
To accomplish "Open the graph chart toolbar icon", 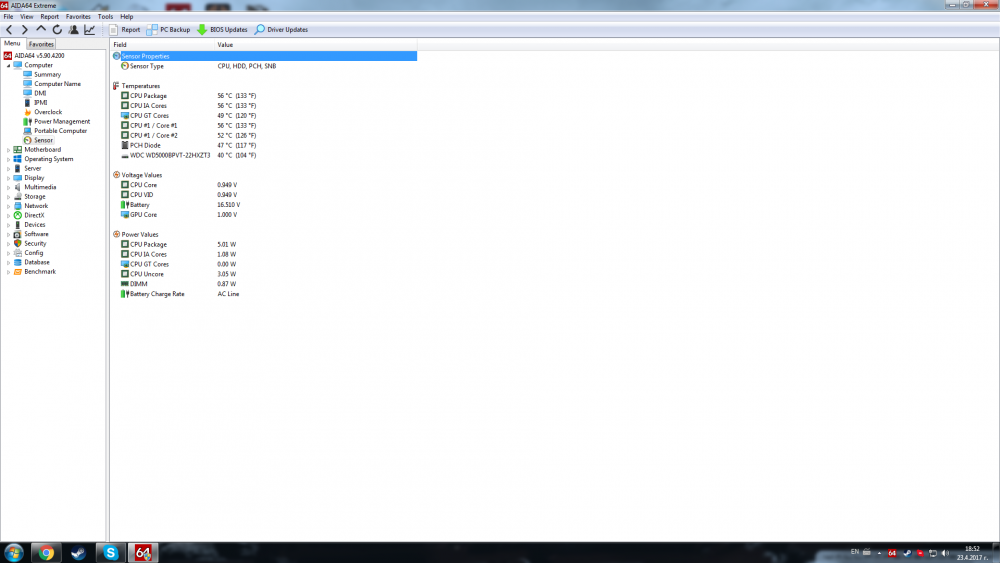I will 89,29.
